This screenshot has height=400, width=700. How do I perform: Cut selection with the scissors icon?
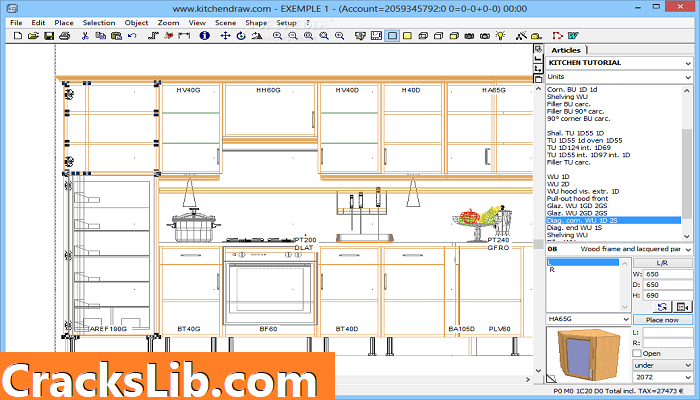tap(85, 36)
